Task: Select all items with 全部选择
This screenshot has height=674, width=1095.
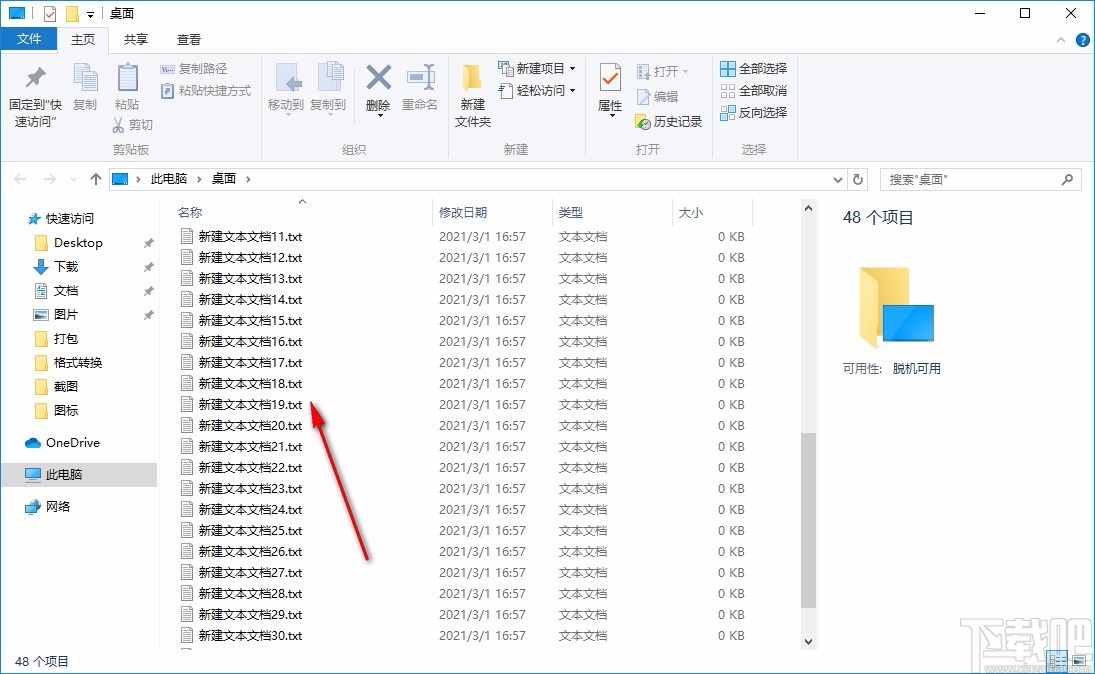Action: coord(753,67)
